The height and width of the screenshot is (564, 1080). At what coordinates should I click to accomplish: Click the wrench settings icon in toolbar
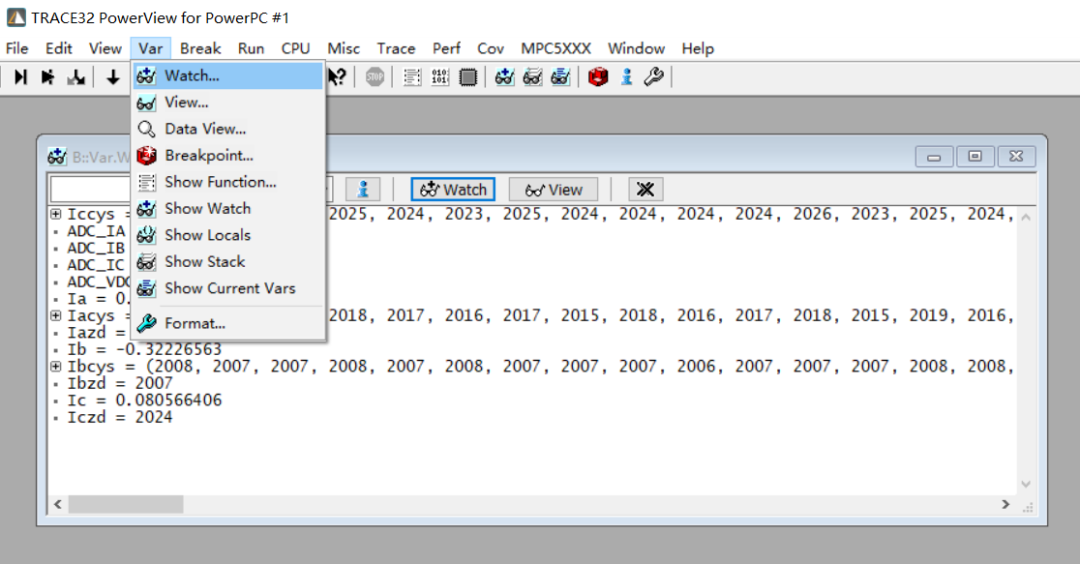click(x=654, y=77)
